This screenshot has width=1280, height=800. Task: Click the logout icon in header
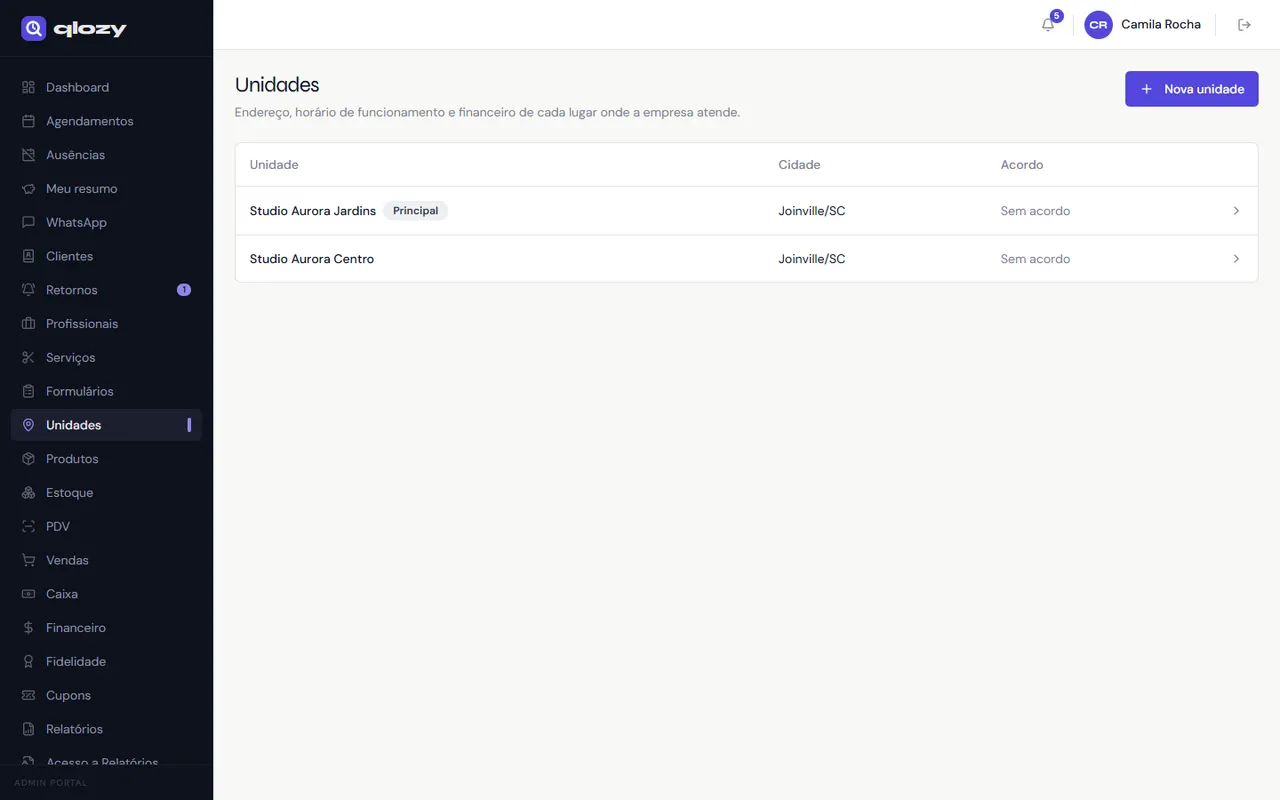pos(1244,25)
